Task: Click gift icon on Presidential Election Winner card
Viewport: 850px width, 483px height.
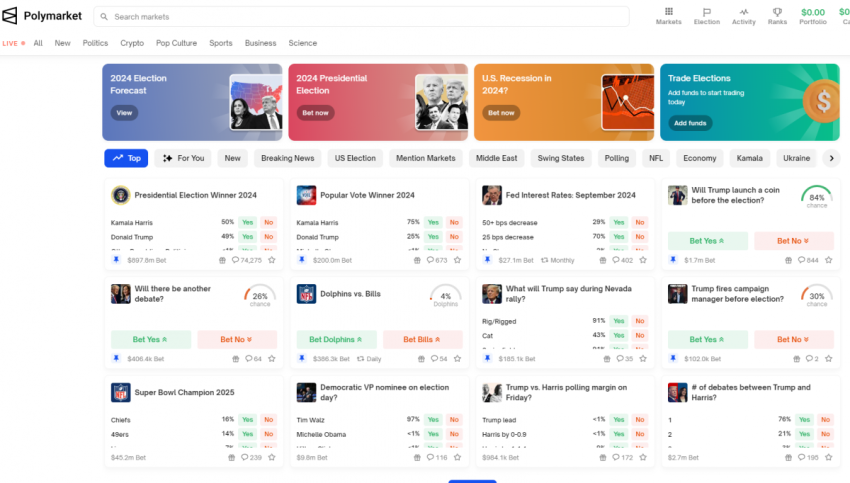Action: 222,260
